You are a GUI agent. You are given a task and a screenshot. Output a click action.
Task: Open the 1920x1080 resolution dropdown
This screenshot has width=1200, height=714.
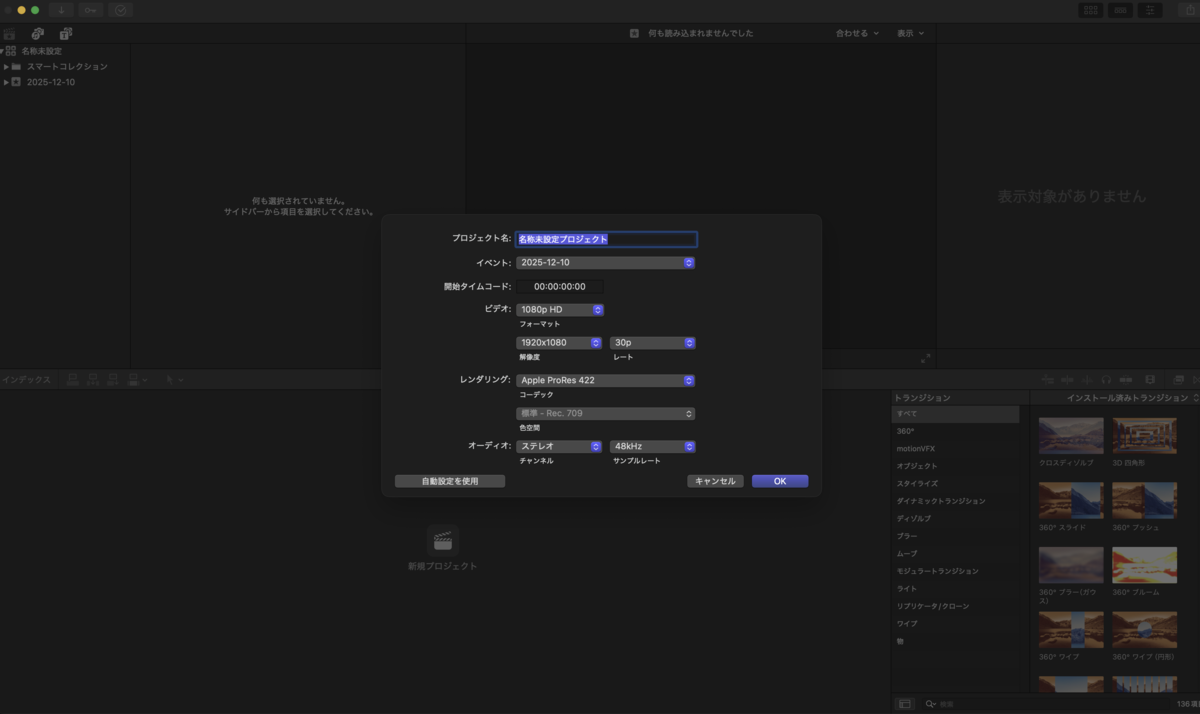click(x=559, y=343)
